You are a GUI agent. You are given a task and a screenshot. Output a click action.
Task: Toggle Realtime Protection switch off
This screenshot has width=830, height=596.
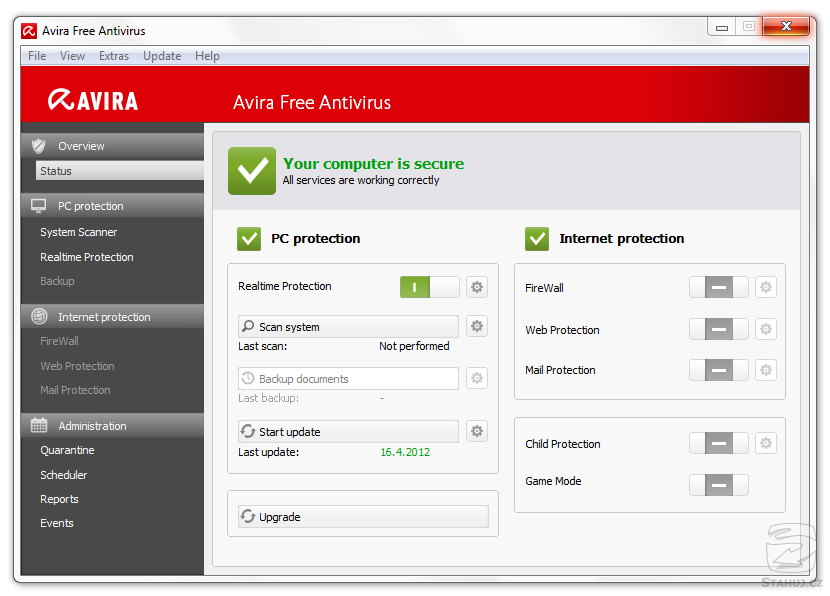(429, 287)
